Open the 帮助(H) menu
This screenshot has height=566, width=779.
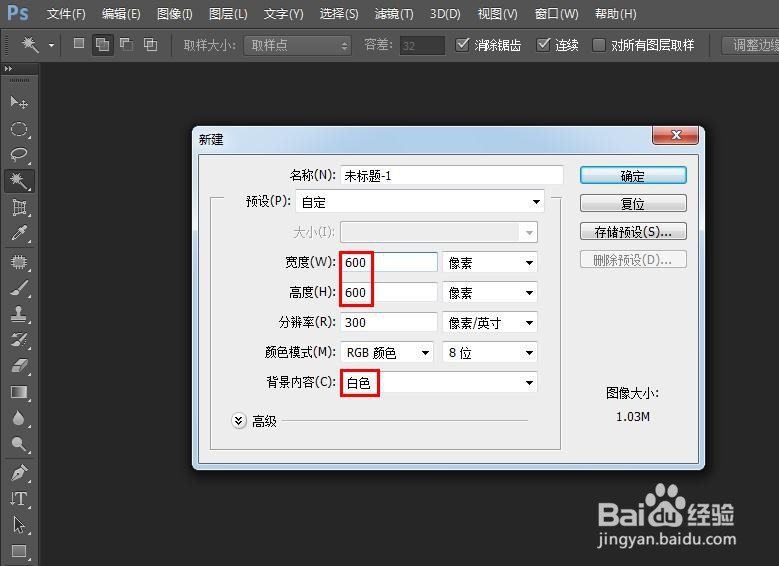615,14
